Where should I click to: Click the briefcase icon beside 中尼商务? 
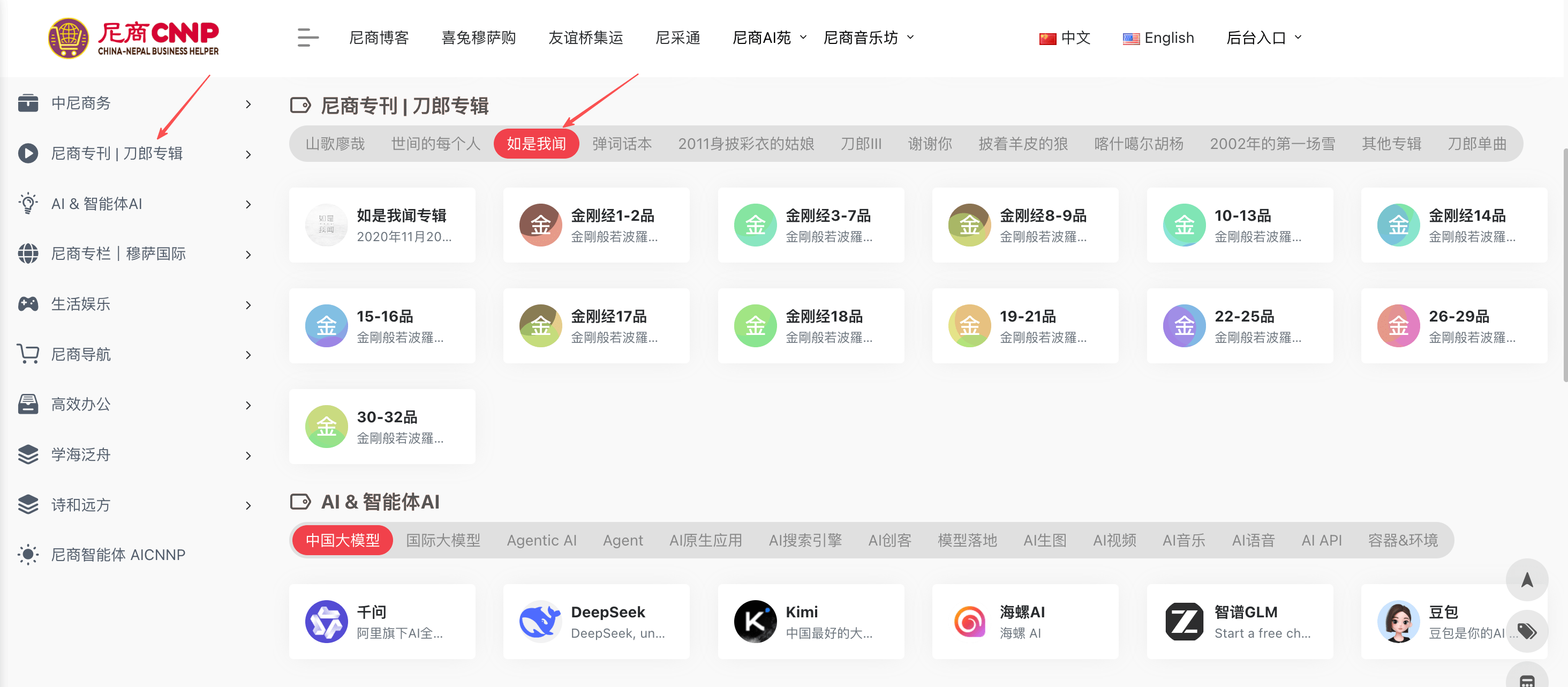tap(28, 103)
